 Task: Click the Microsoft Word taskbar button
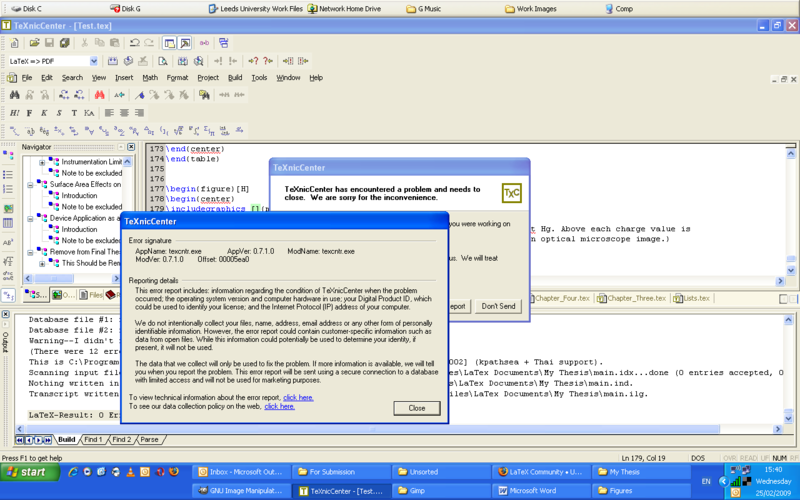(x=541, y=491)
